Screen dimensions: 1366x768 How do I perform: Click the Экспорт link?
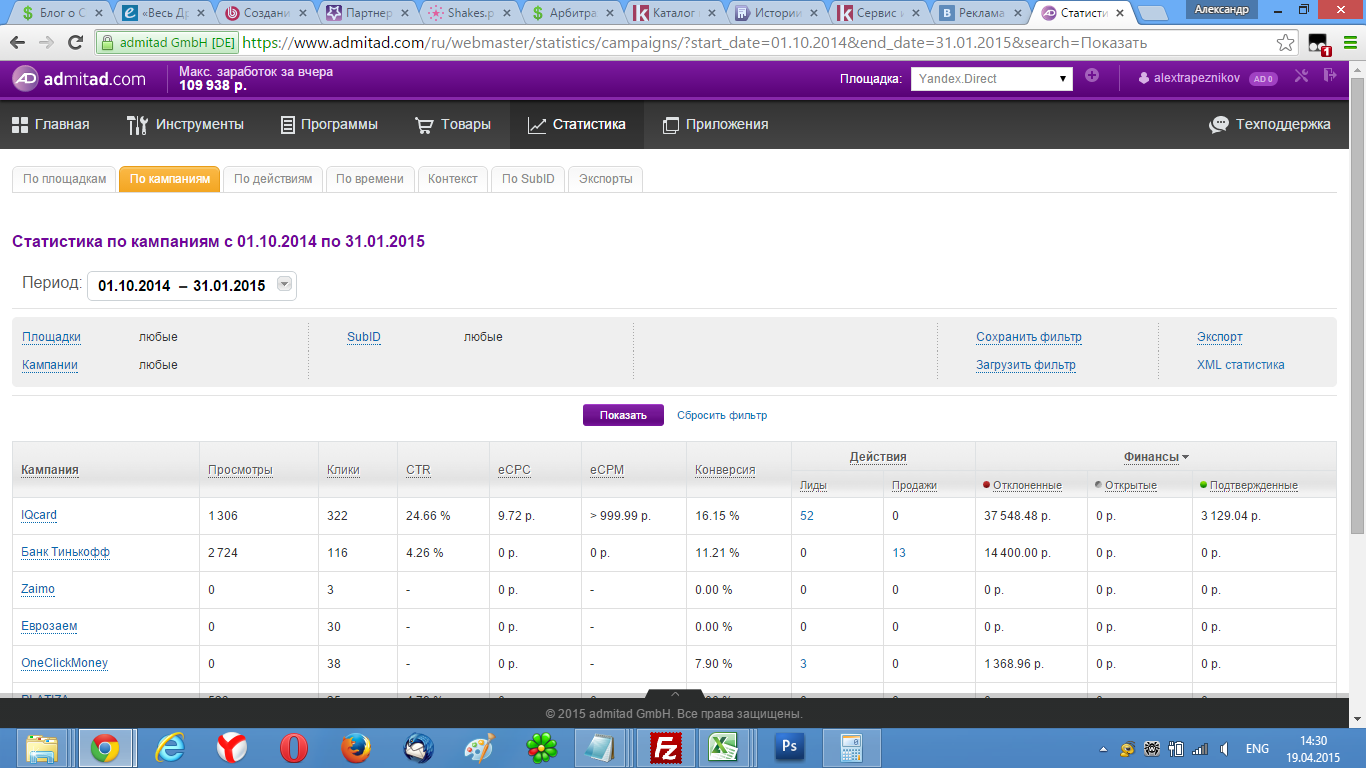[x=1219, y=337]
